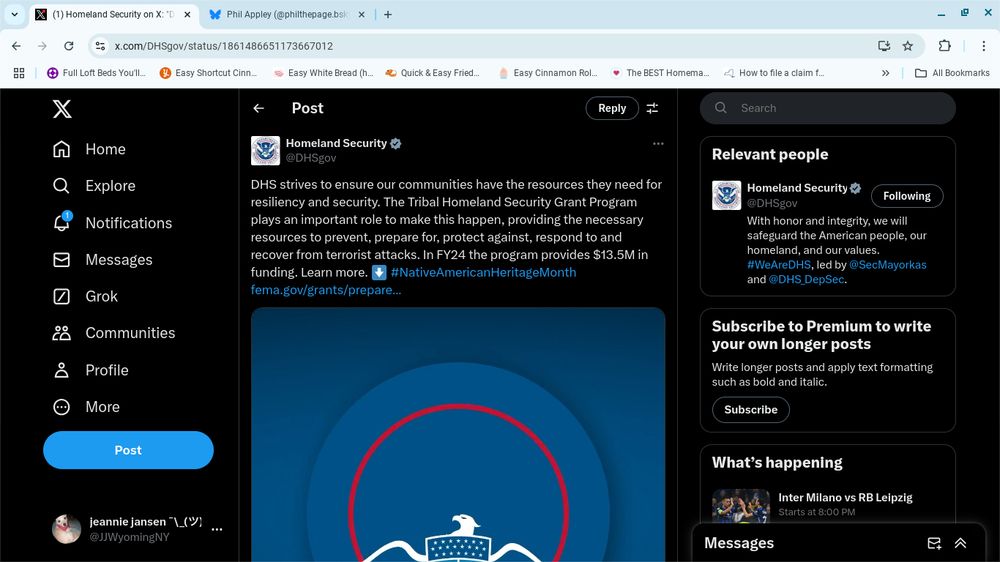Open @DHS_DepSec profile link
This screenshot has height=562, width=1000.
click(806, 279)
